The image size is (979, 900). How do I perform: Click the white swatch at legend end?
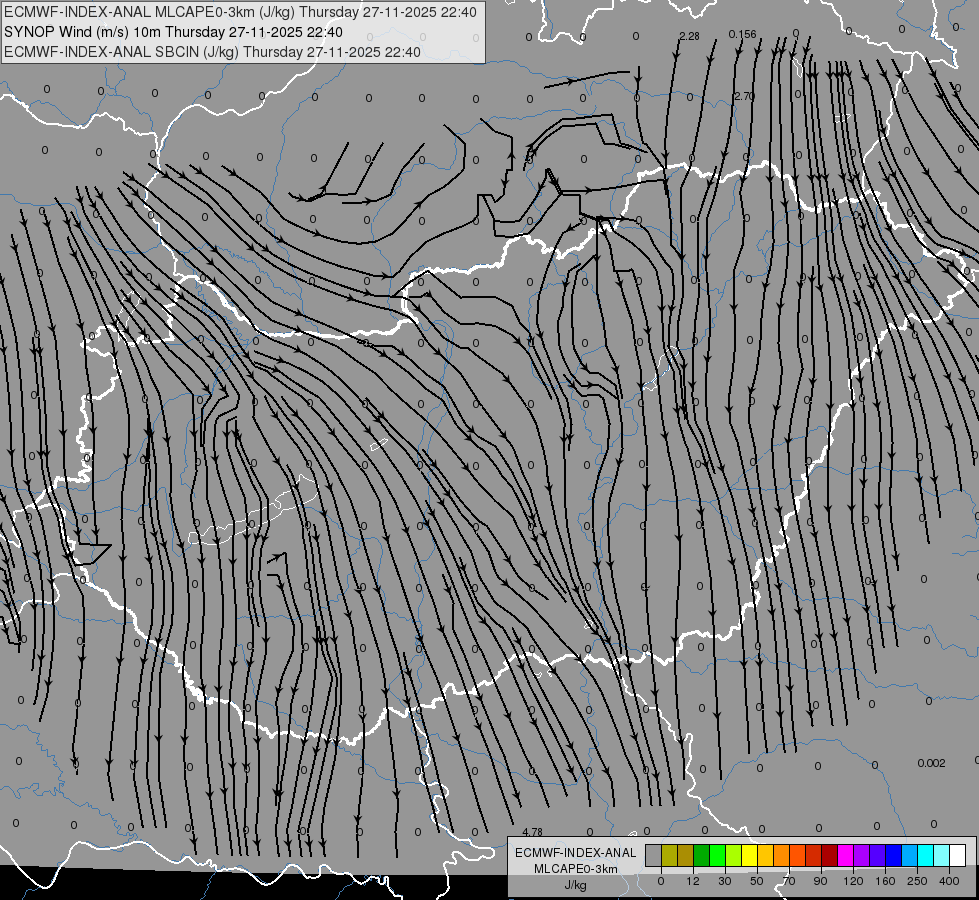(958, 855)
